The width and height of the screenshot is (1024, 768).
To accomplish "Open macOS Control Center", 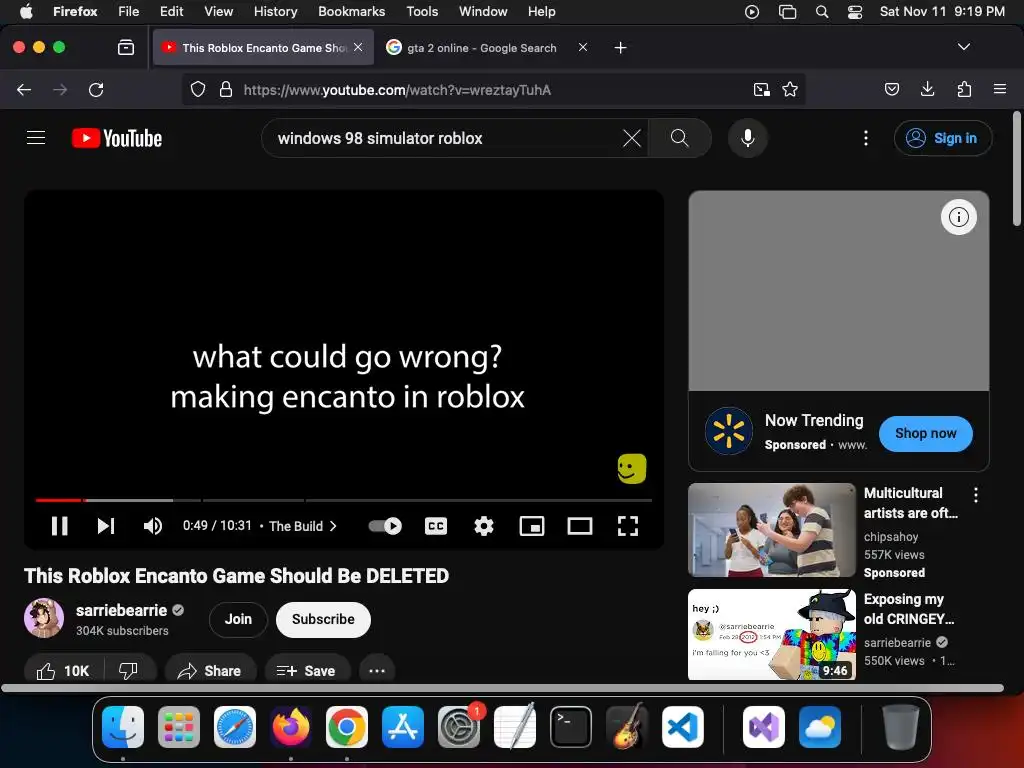I will tap(854, 11).
